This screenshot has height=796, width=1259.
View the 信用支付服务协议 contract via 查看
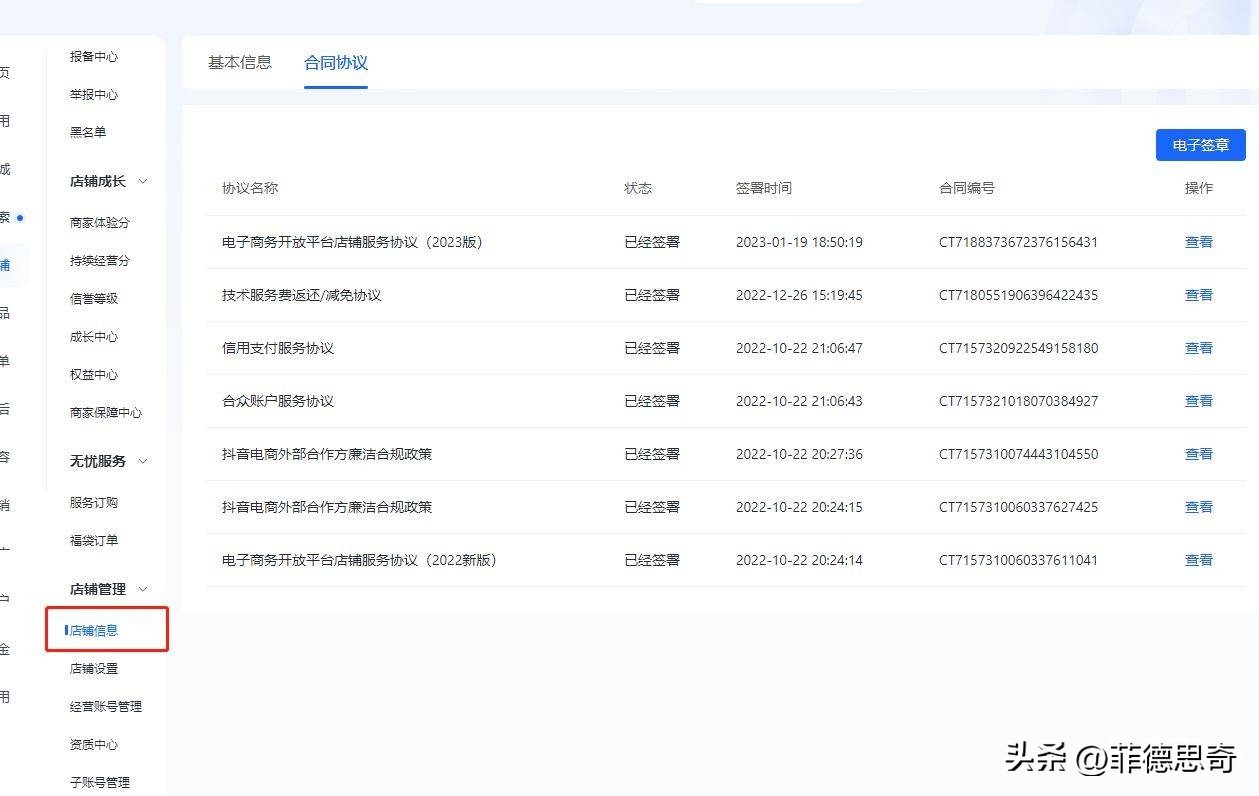pos(1198,348)
